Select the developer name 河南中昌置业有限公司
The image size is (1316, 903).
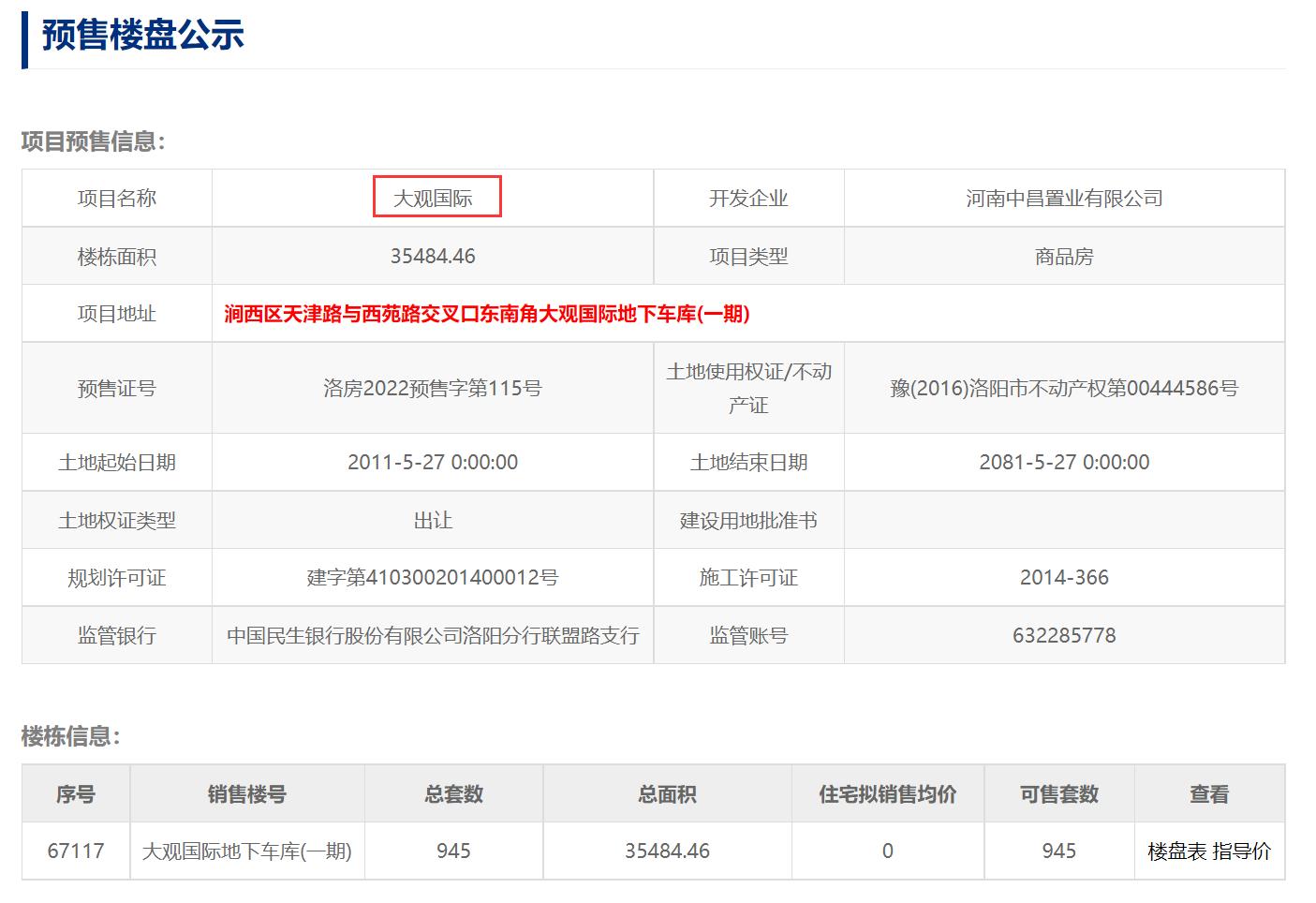click(1063, 197)
